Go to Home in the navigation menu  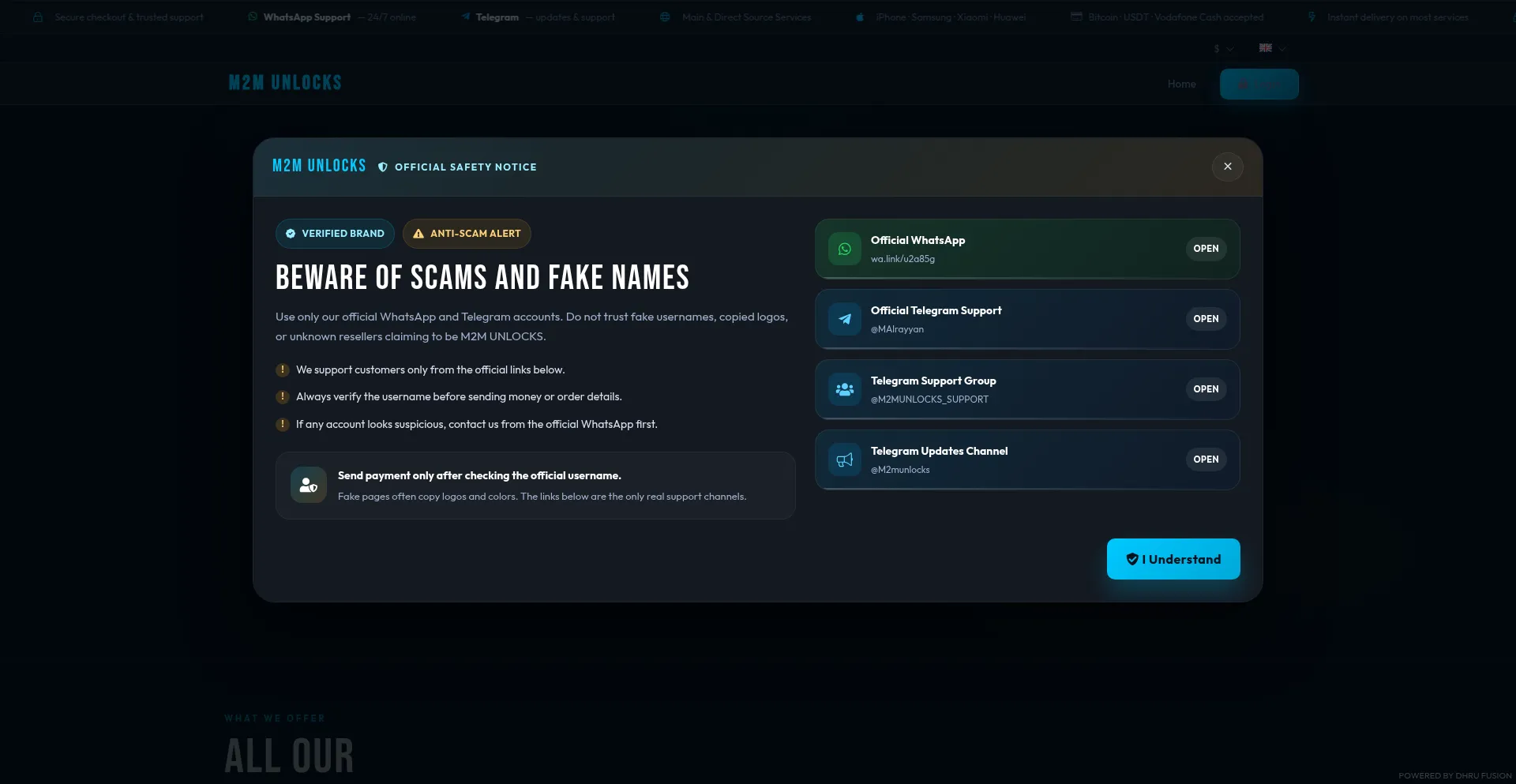[x=1181, y=84]
